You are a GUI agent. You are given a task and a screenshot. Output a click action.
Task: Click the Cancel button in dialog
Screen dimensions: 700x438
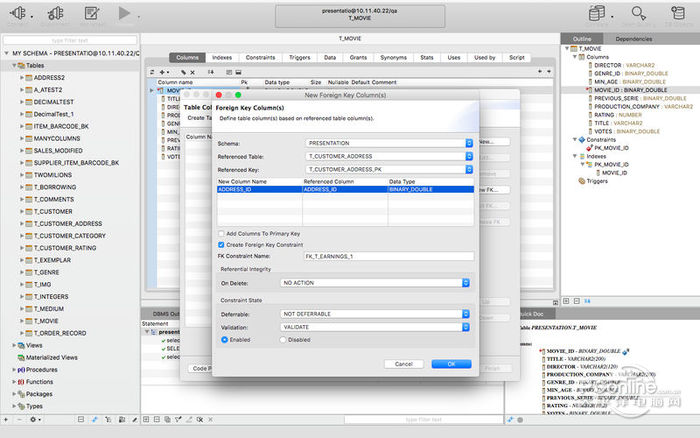coord(404,364)
